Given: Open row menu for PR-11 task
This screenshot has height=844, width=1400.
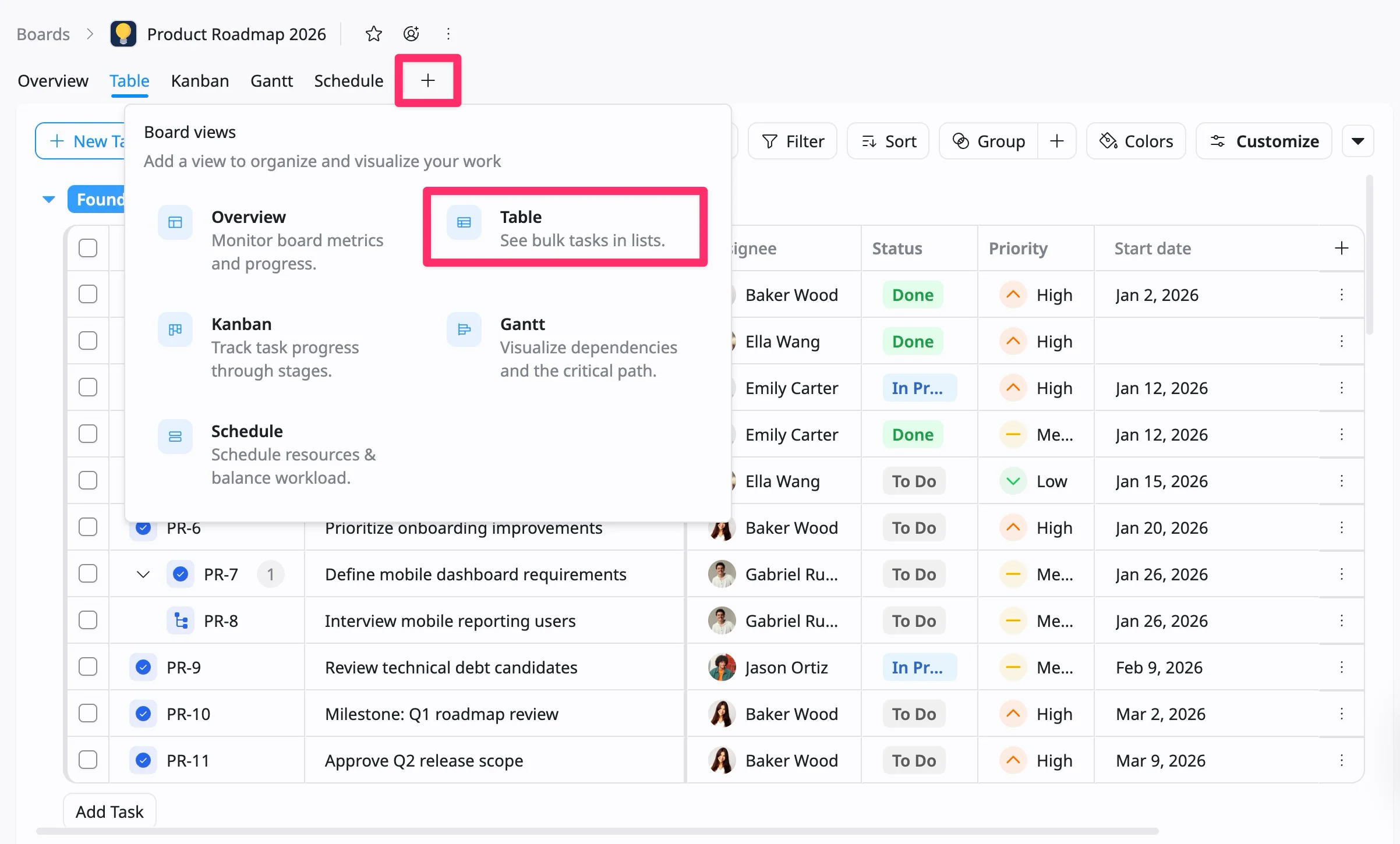Looking at the screenshot, I should (1342, 760).
